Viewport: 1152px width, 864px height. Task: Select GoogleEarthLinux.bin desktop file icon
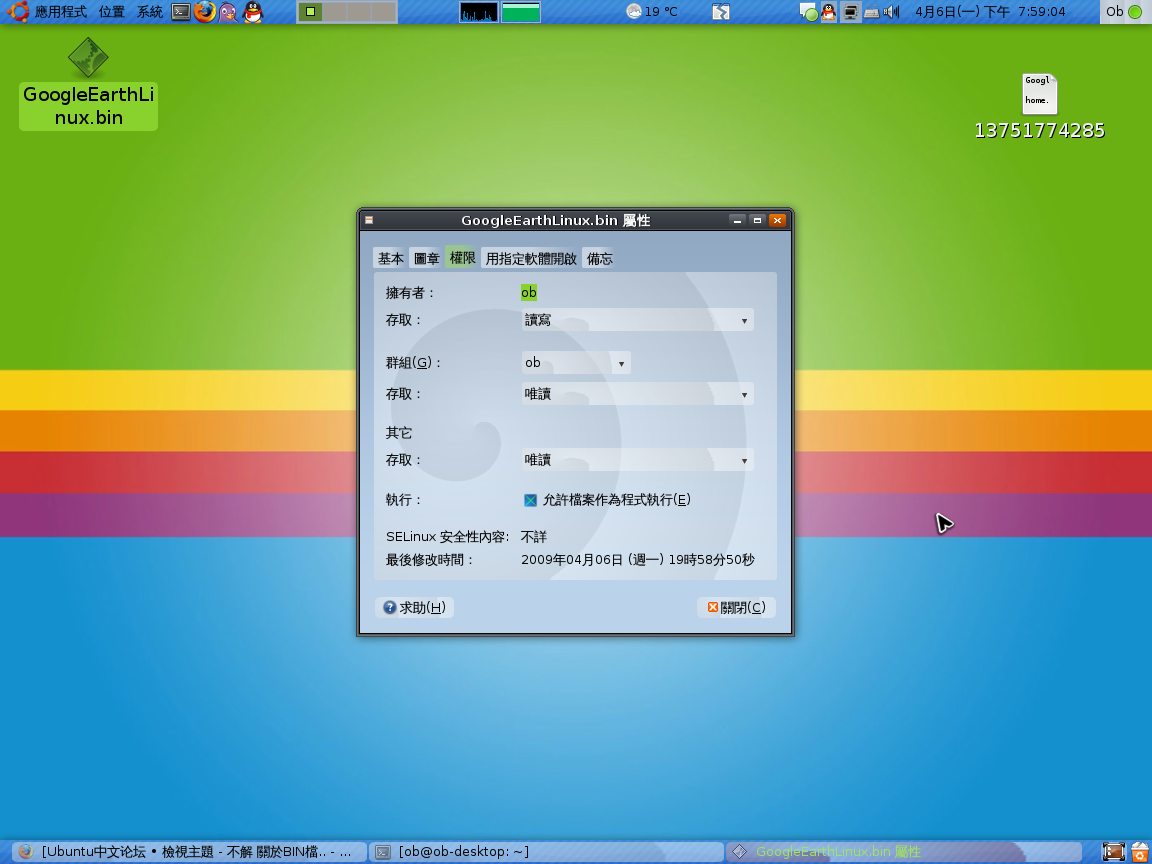[88, 84]
